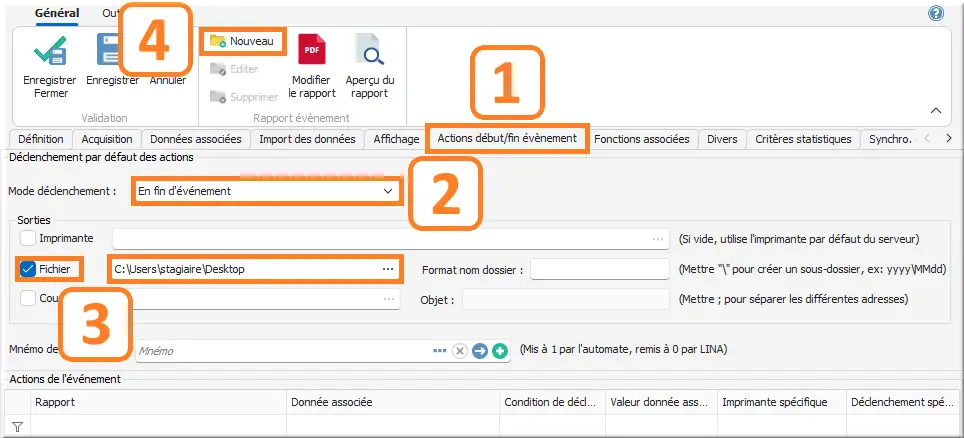Click the Imprimante text field

[390, 238]
